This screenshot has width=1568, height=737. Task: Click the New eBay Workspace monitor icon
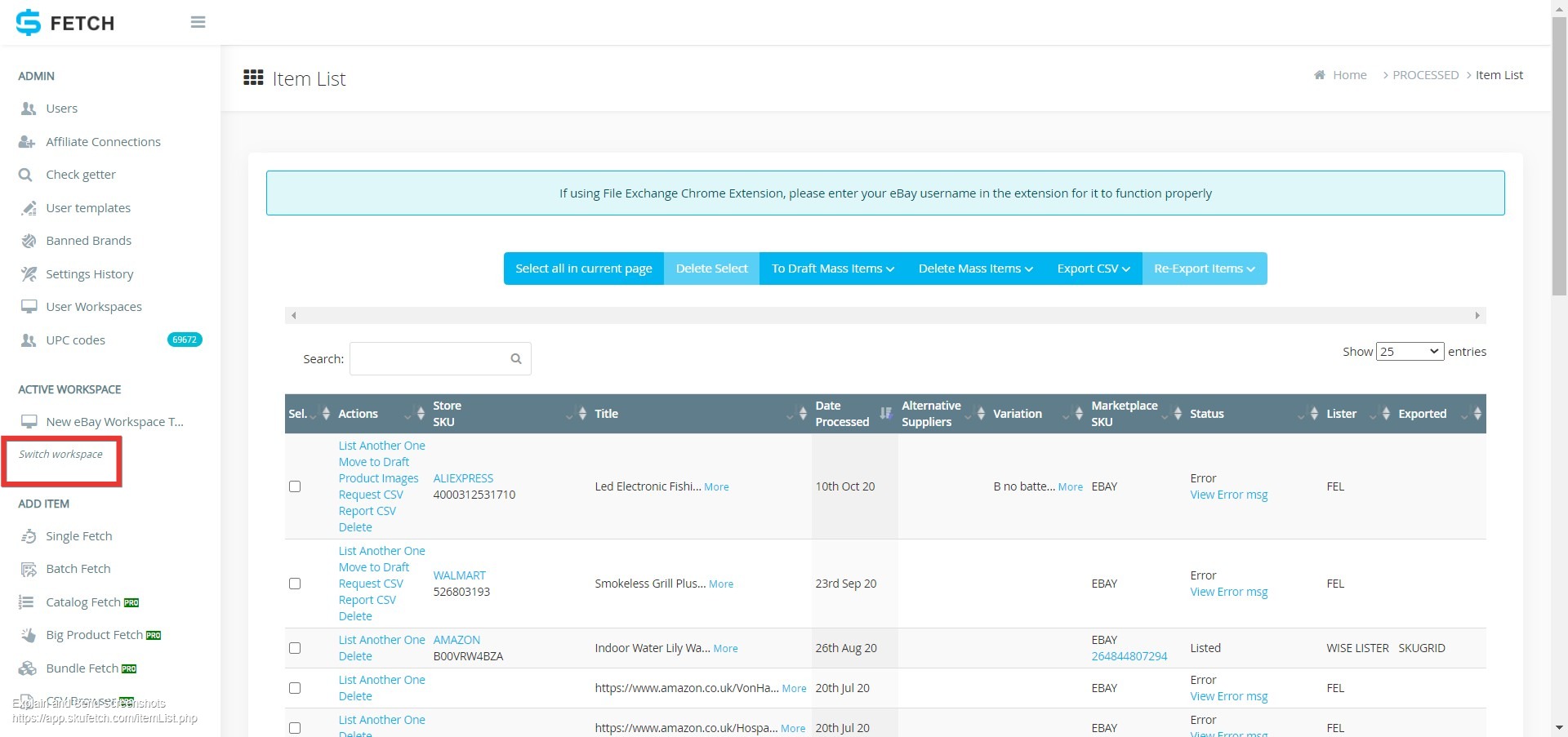point(29,422)
